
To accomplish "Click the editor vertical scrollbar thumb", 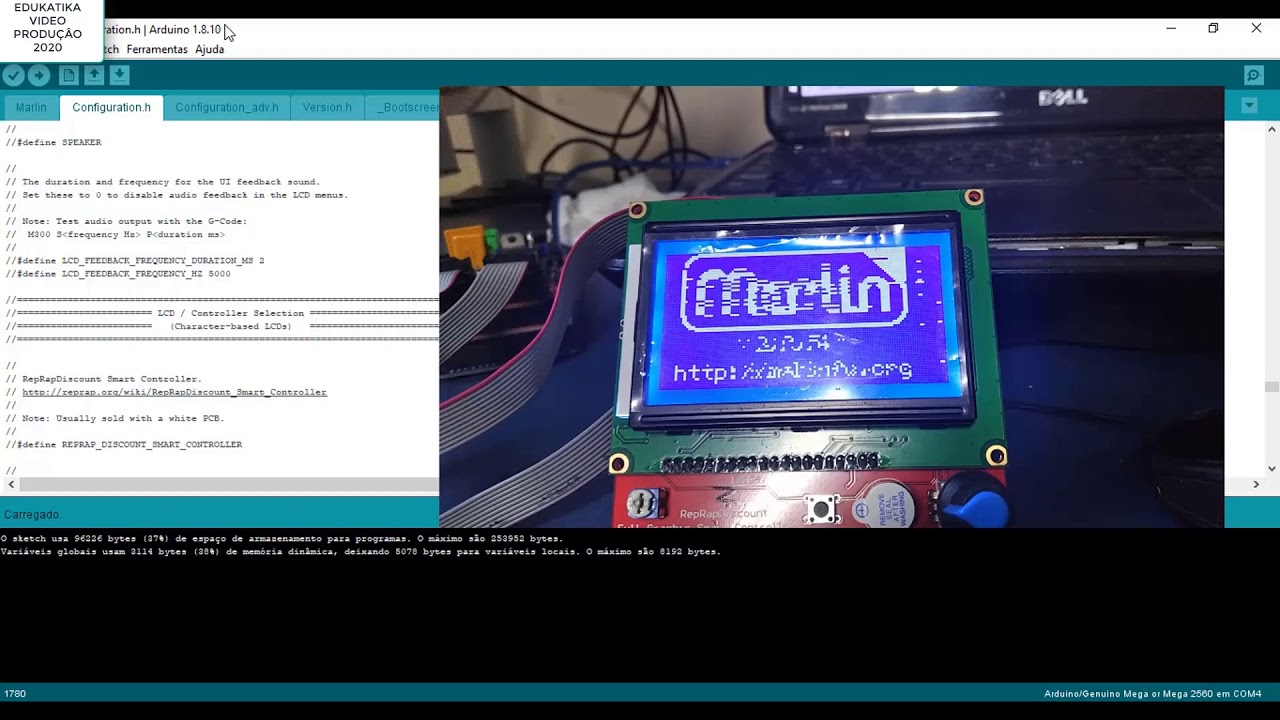I will 1272,387.
